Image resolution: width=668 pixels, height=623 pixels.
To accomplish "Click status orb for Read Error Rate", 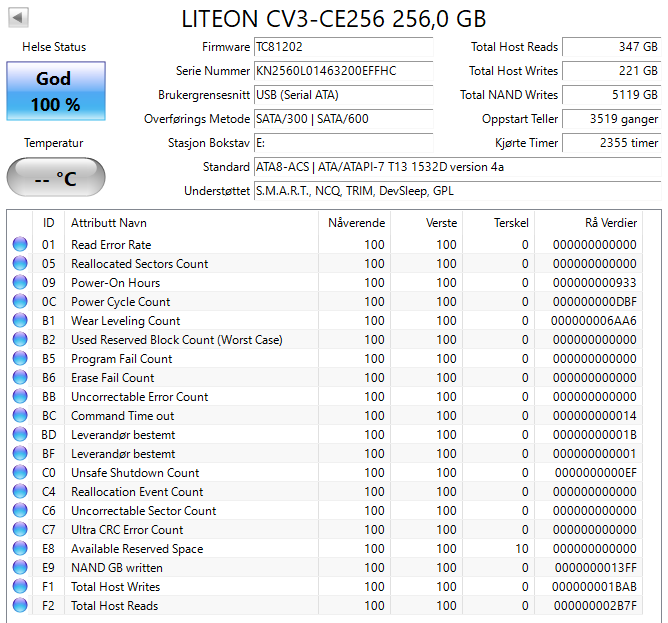I will 20,244.
